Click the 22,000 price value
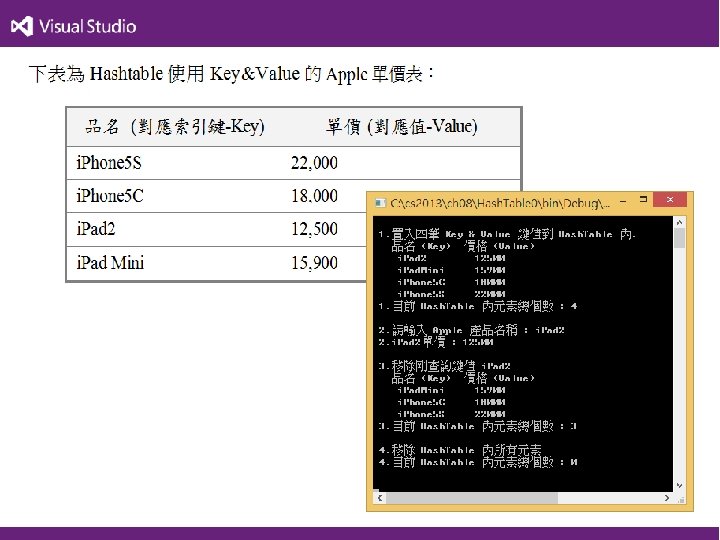This screenshot has width=720, height=540. [314, 163]
